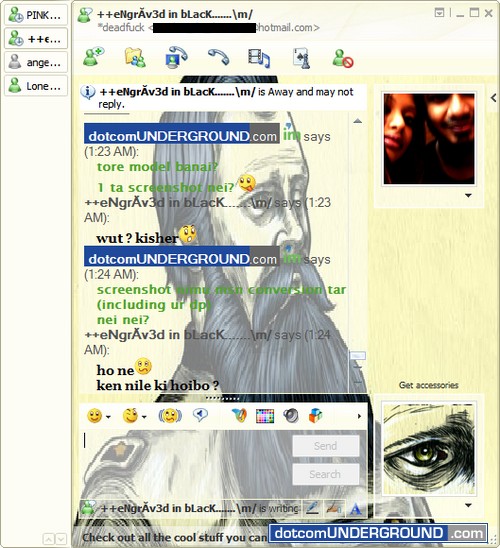Invite someone to this conversation icon
The height and width of the screenshot is (548, 500).
point(93,57)
